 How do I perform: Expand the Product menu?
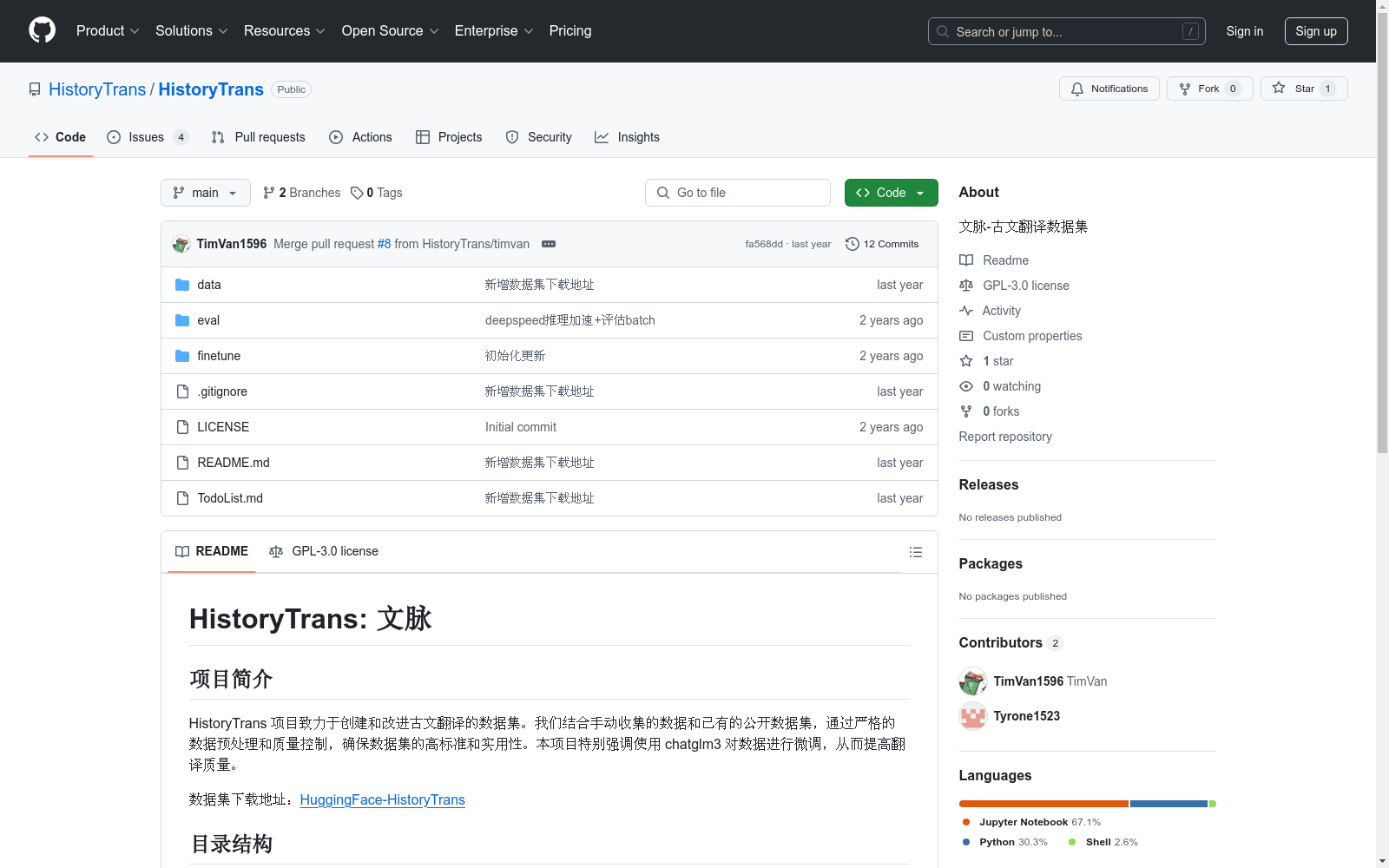(x=108, y=30)
